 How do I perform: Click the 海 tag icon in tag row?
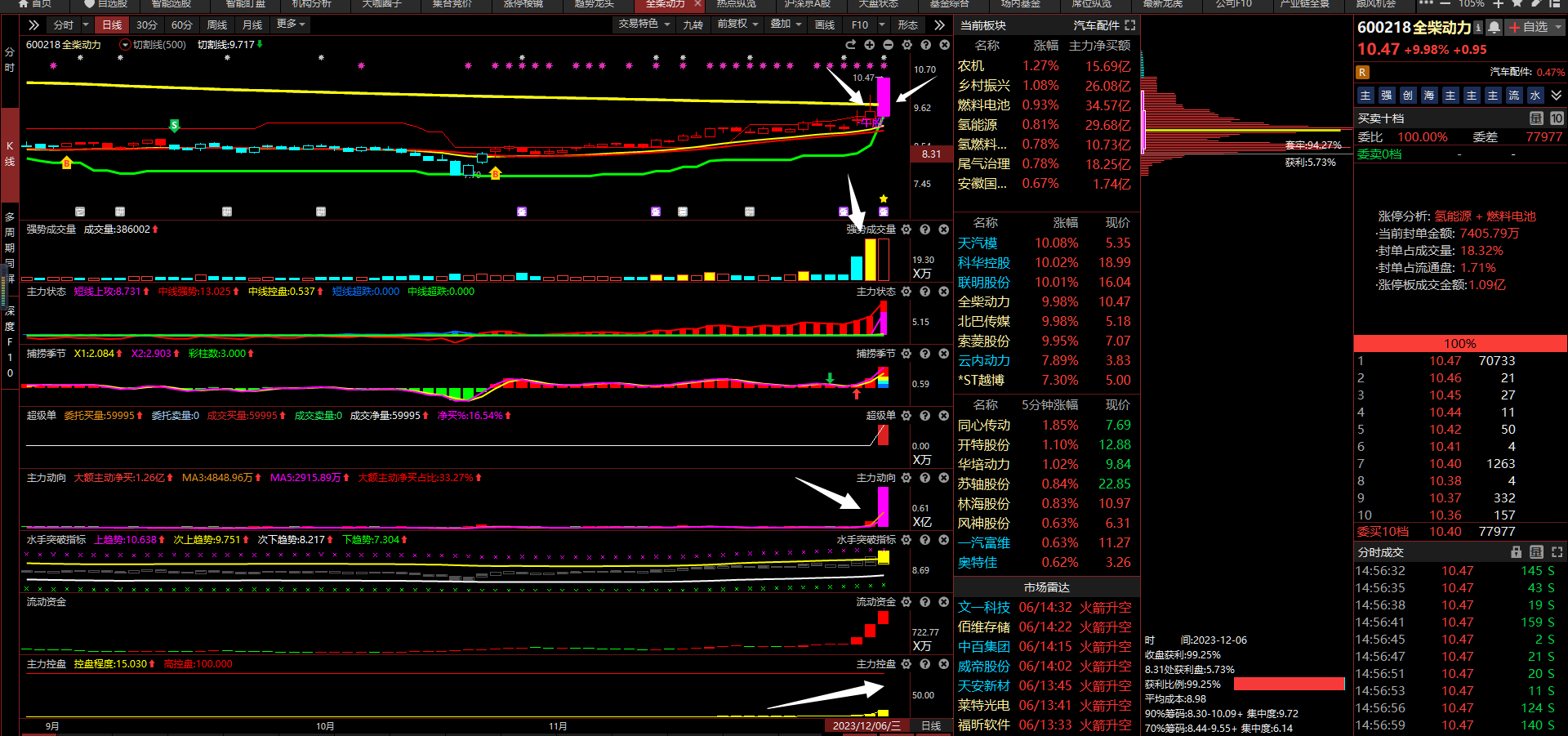point(1429,96)
